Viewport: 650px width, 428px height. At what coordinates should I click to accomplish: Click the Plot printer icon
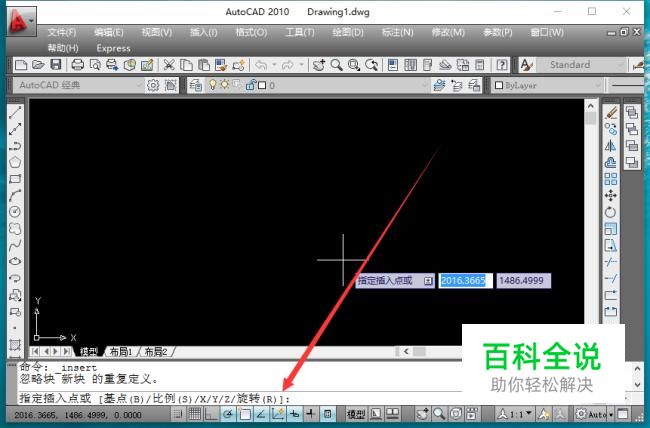[x=78, y=65]
